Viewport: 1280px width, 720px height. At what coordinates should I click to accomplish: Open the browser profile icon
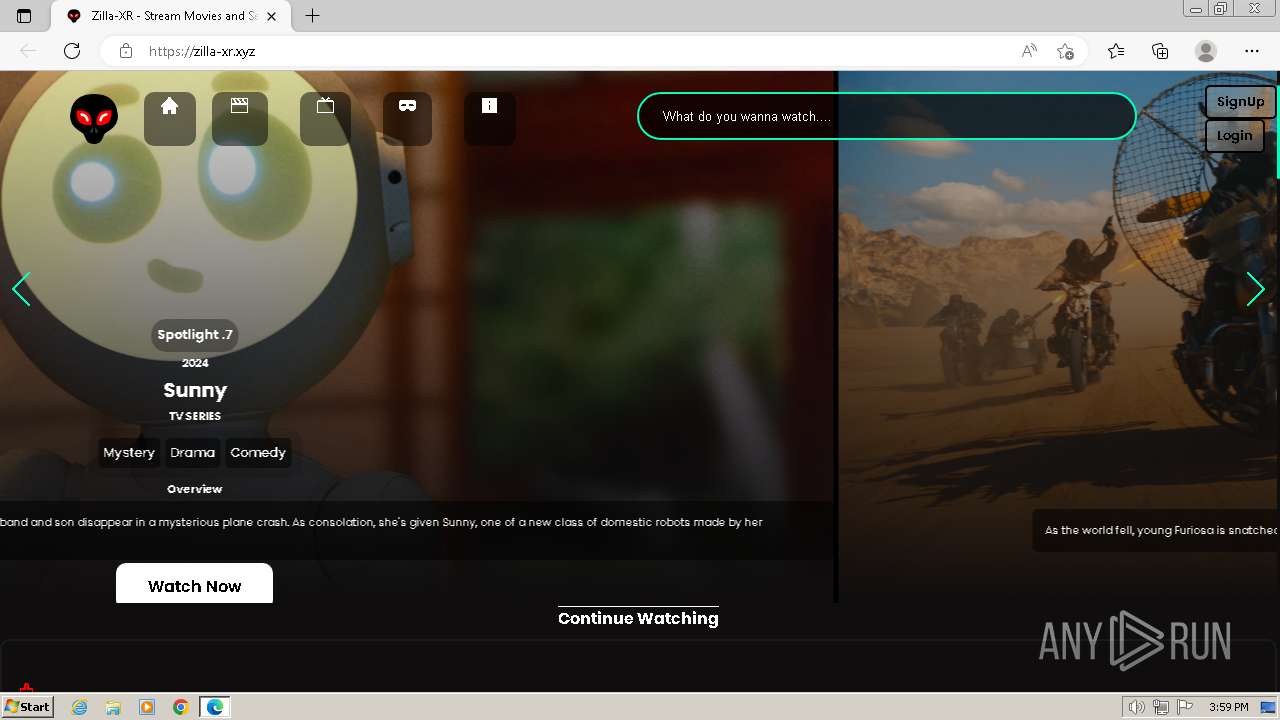[1206, 51]
